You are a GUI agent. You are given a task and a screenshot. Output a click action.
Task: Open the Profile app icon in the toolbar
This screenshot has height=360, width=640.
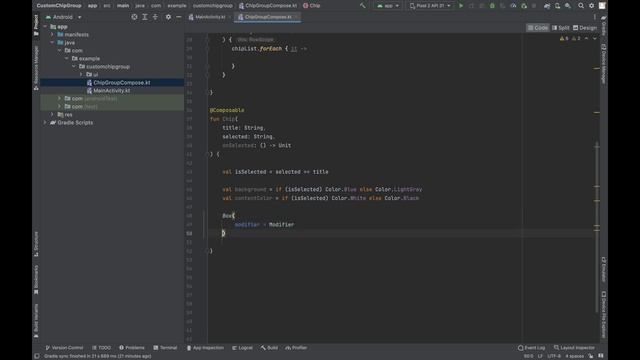pos(513,6)
